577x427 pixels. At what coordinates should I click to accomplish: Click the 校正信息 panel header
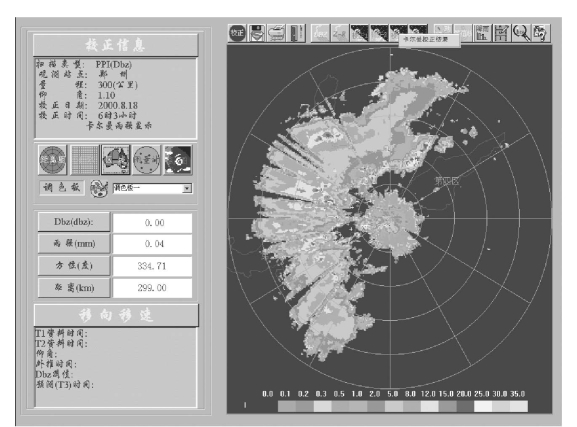116,45
